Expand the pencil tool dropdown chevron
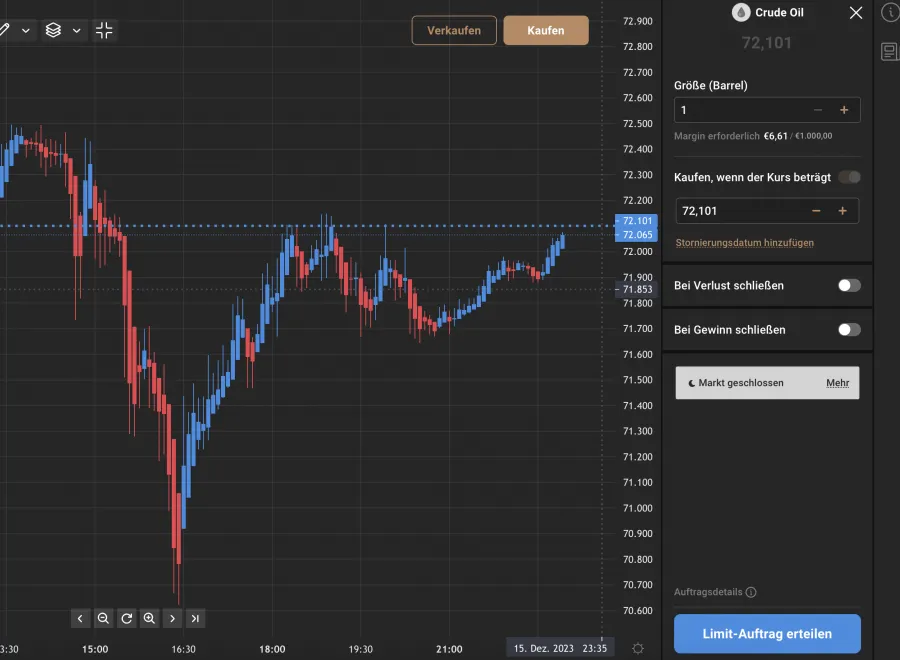This screenshot has width=900, height=660. (25, 30)
